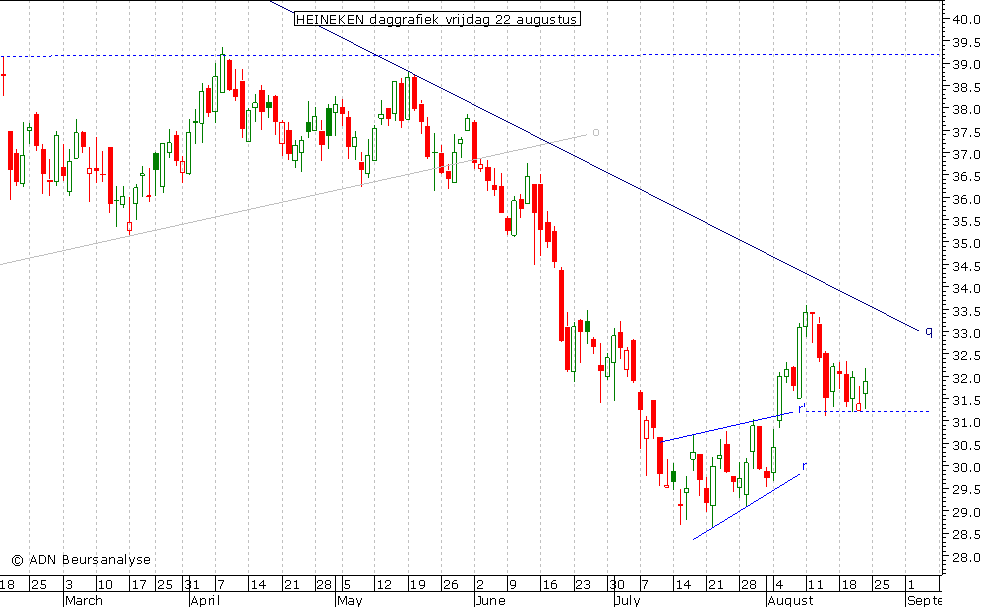Pick the 31 date tick beside April
The width and height of the screenshot is (983, 607).
pyautogui.click(x=193, y=585)
